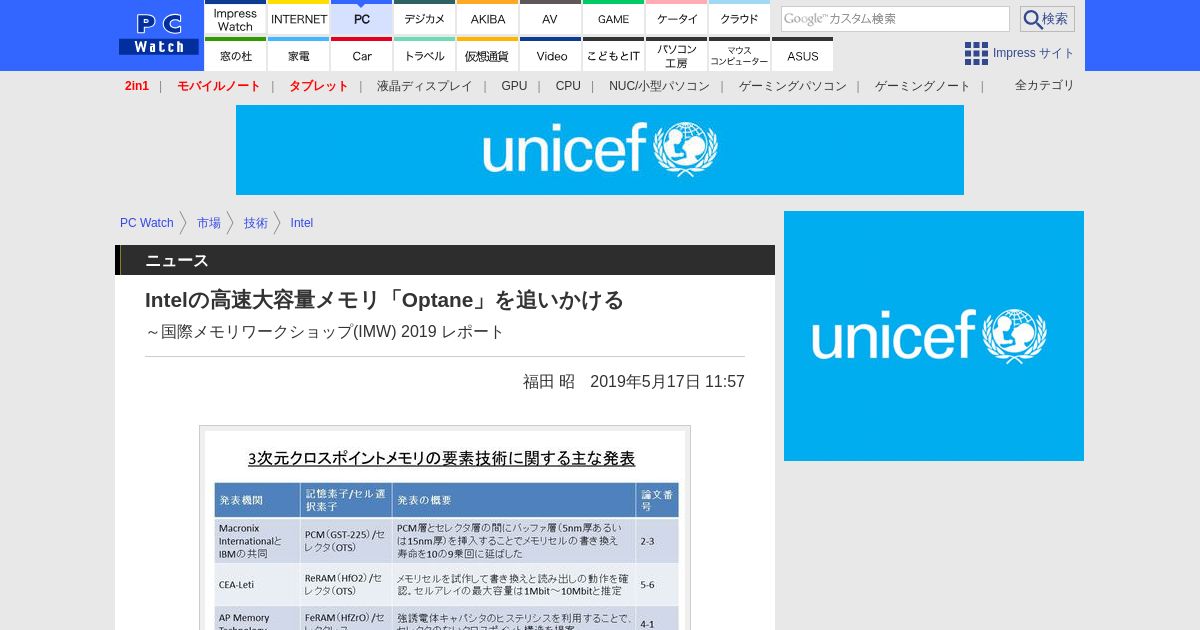1200x630 pixels.
Task: Open the INTERNET Watch tab
Action: click(299, 17)
